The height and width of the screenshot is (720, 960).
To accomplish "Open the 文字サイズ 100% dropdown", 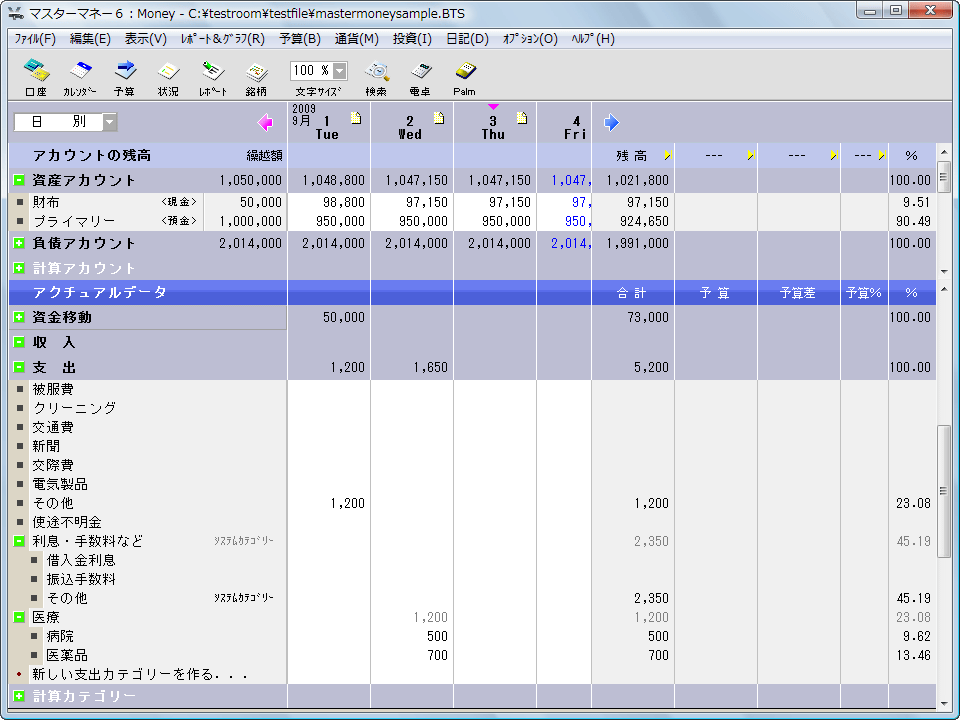I will tap(340, 71).
